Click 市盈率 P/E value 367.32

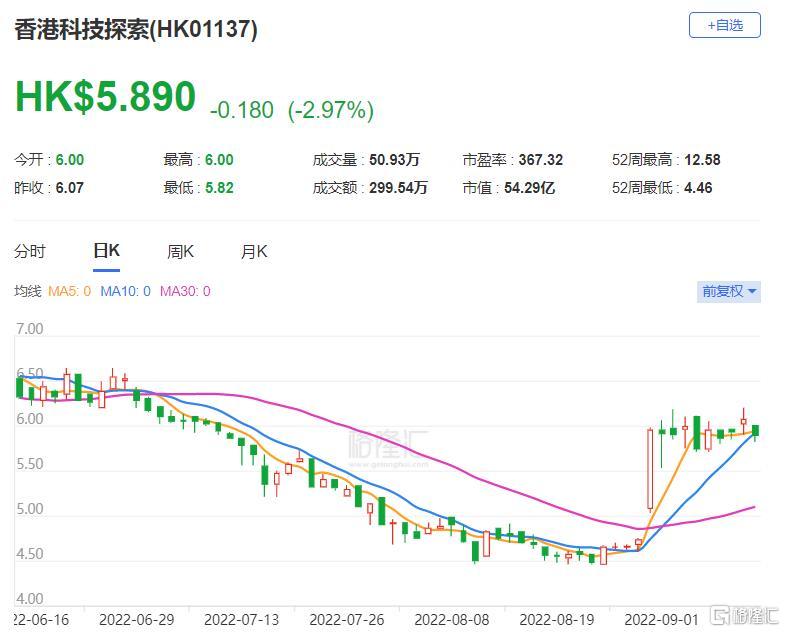coord(541,160)
